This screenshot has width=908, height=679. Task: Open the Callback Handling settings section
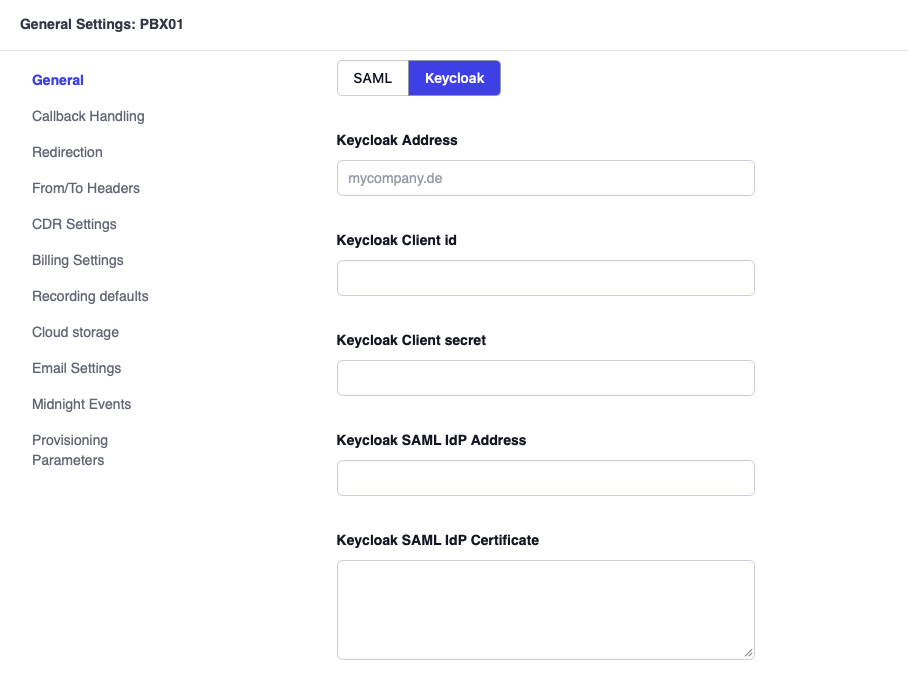[x=88, y=116]
